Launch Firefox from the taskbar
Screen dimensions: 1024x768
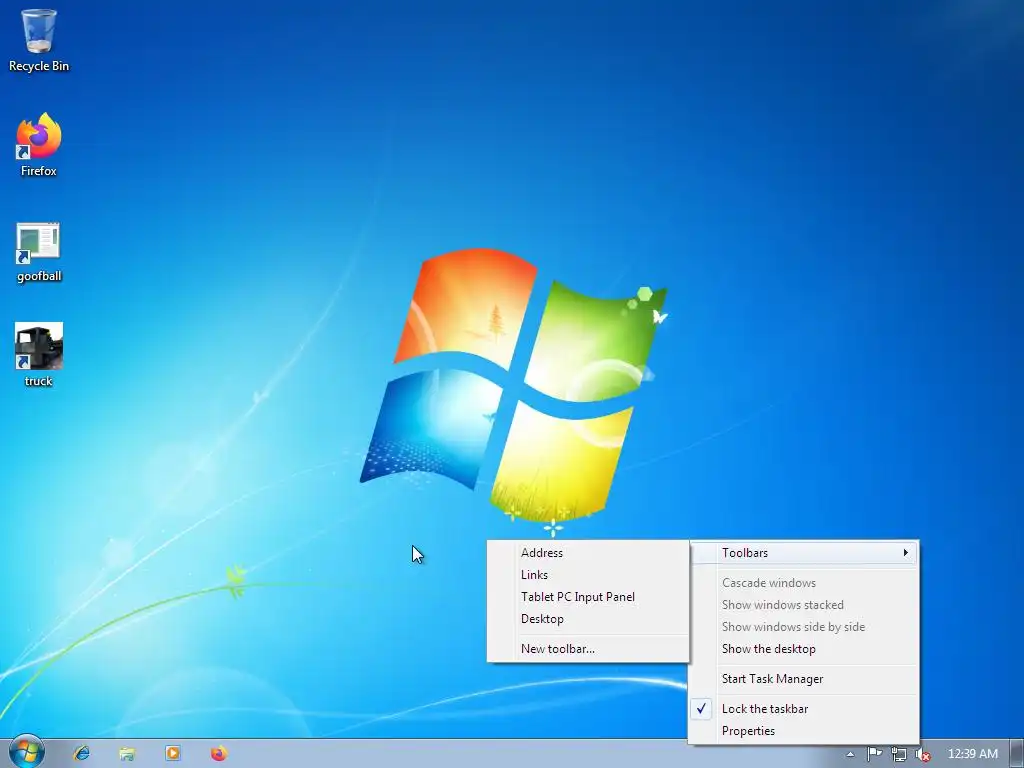pos(219,754)
